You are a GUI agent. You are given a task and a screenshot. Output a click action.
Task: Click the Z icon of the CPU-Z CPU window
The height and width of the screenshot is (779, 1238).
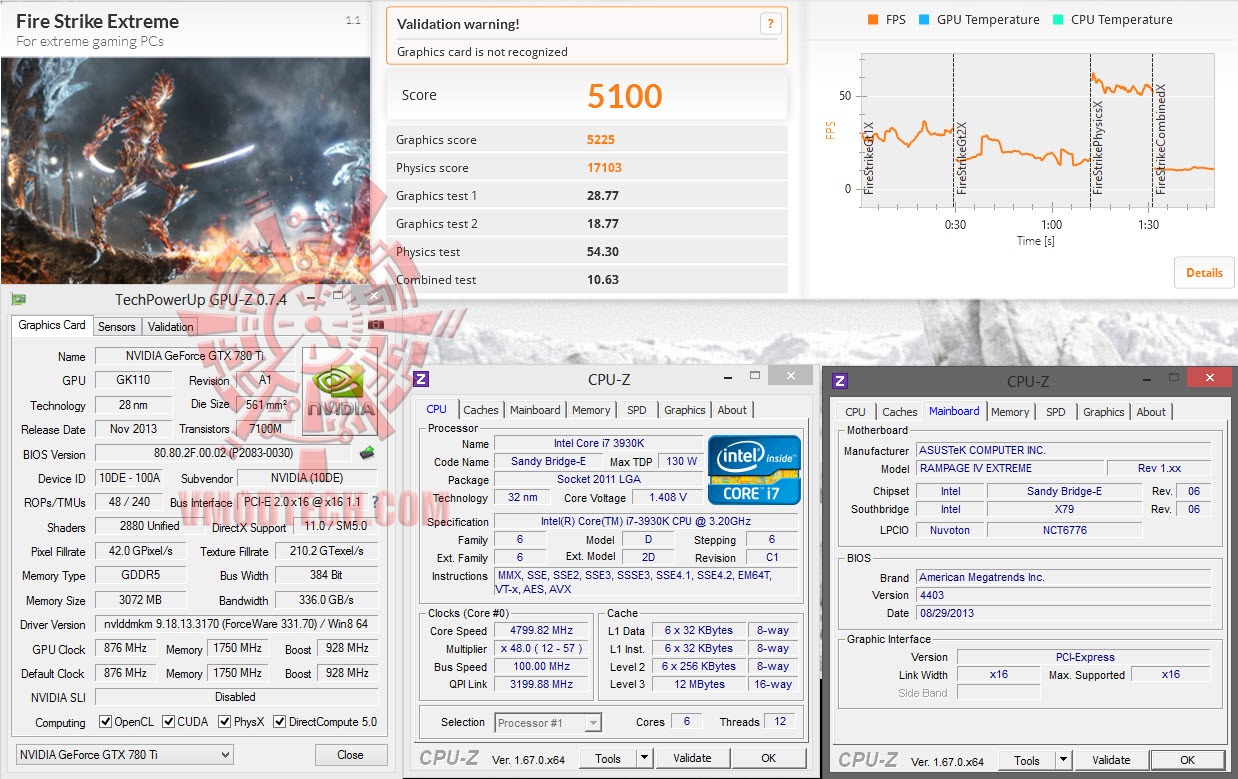point(421,378)
